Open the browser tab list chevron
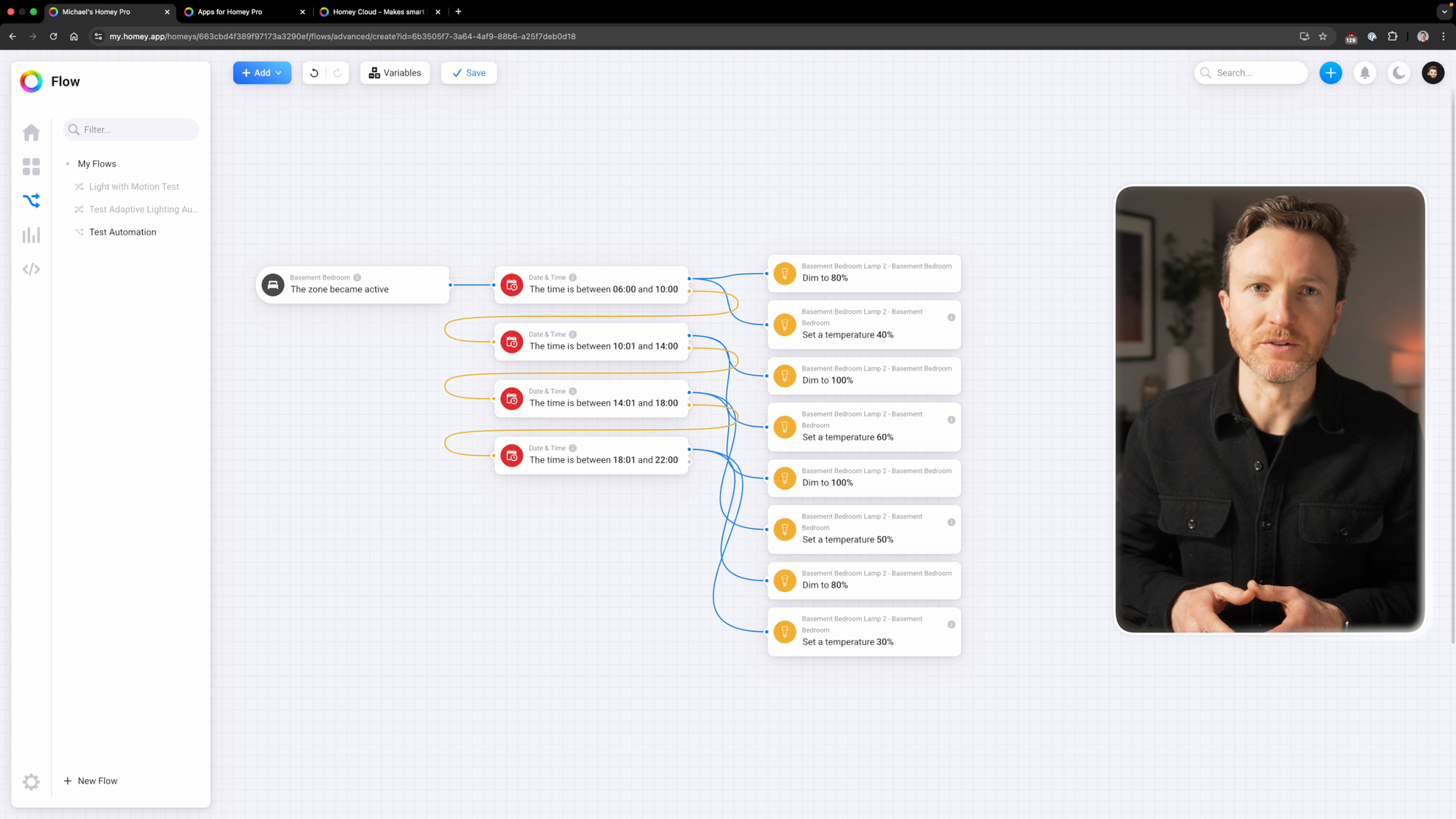 tap(1444, 12)
